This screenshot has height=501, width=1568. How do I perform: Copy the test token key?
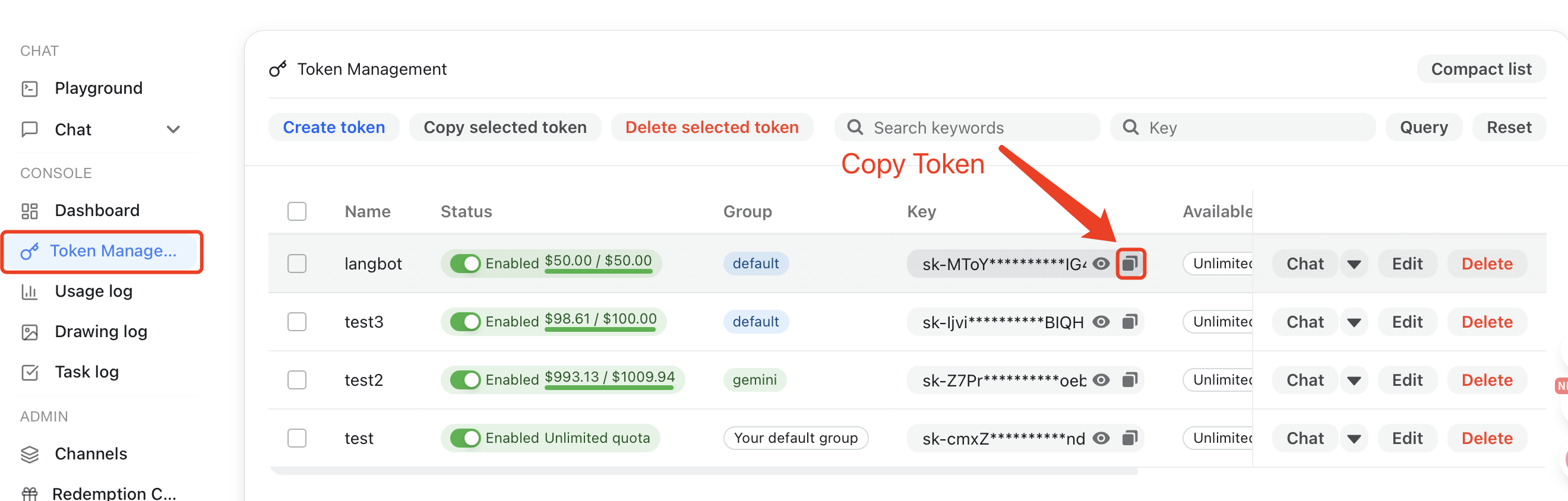(1130, 438)
